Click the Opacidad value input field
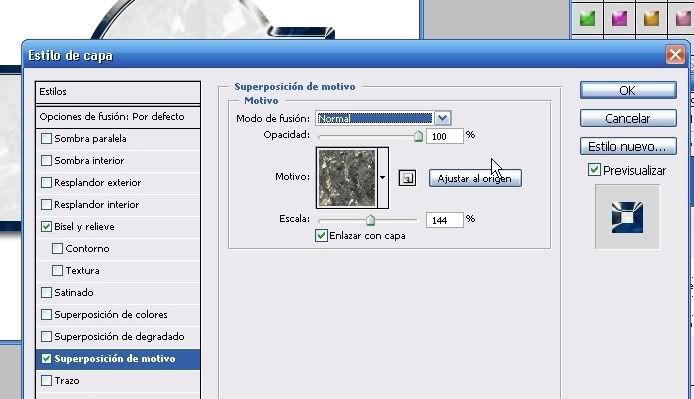Viewport: 694px width, 399px height. [444, 136]
